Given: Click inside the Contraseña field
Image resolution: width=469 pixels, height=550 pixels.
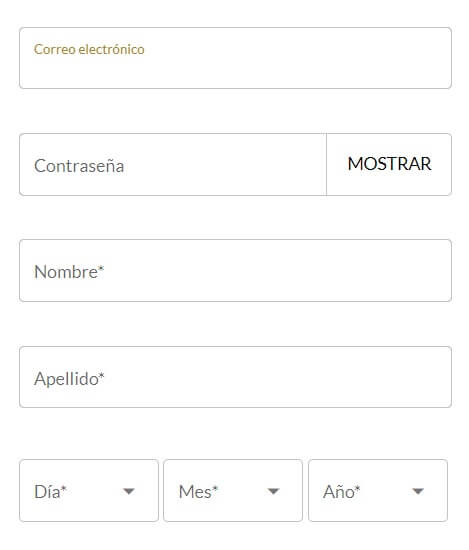Looking at the screenshot, I should pyautogui.click(x=173, y=164).
